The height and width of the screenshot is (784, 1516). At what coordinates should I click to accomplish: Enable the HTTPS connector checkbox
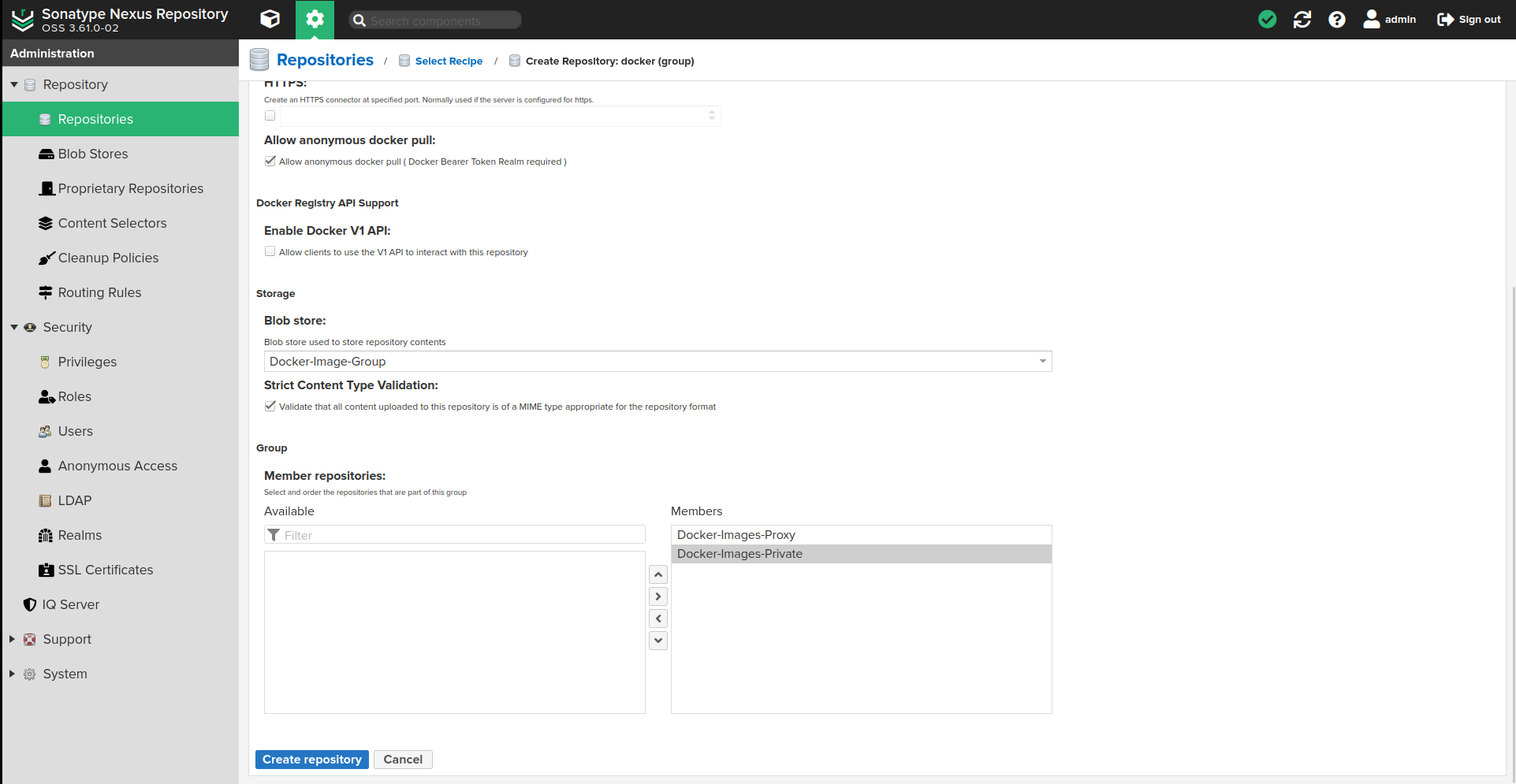click(270, 116)
